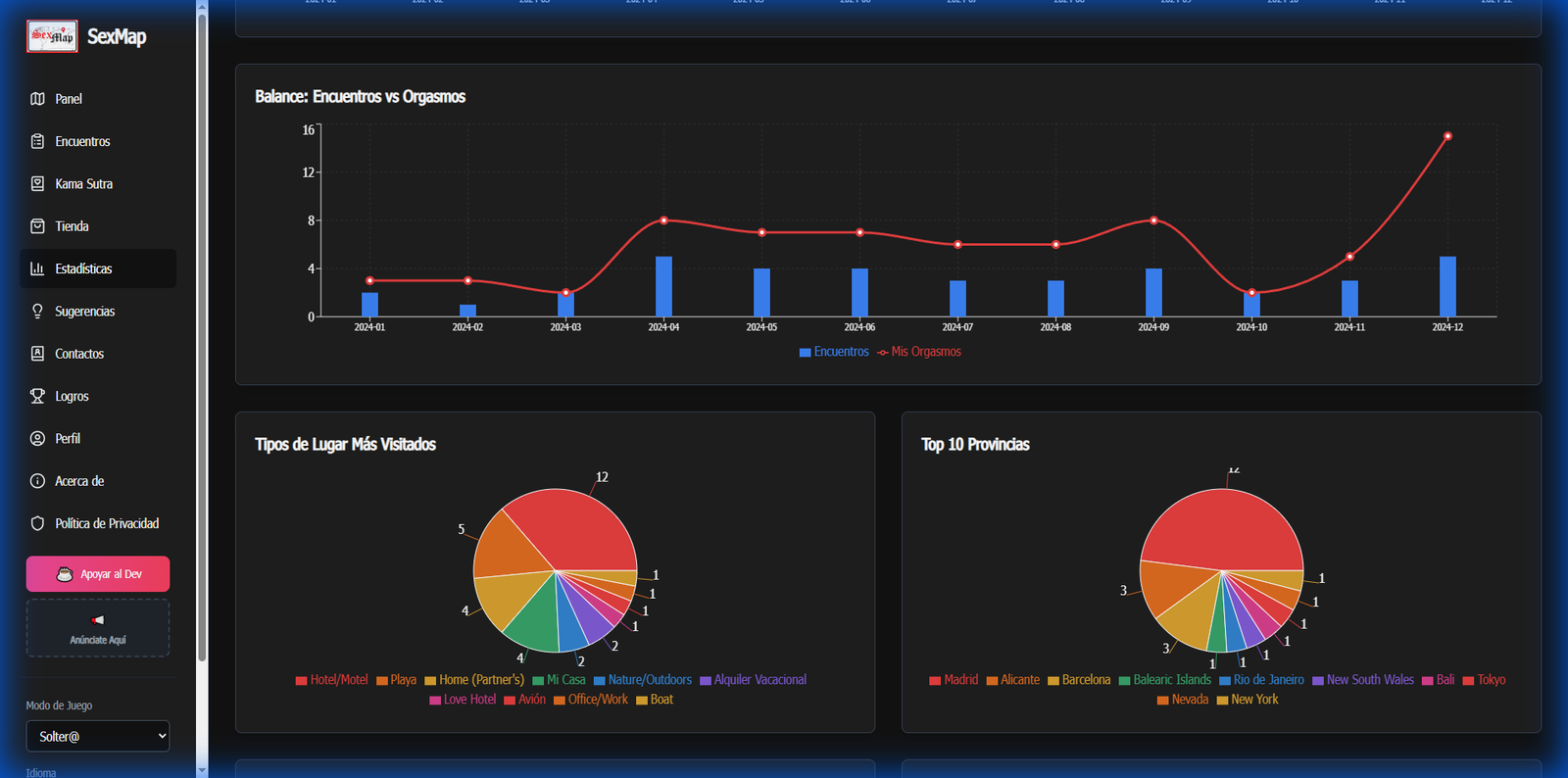Click the Encuentros list icon
The height and width of the screenshot is (778, 1568).
37,141
